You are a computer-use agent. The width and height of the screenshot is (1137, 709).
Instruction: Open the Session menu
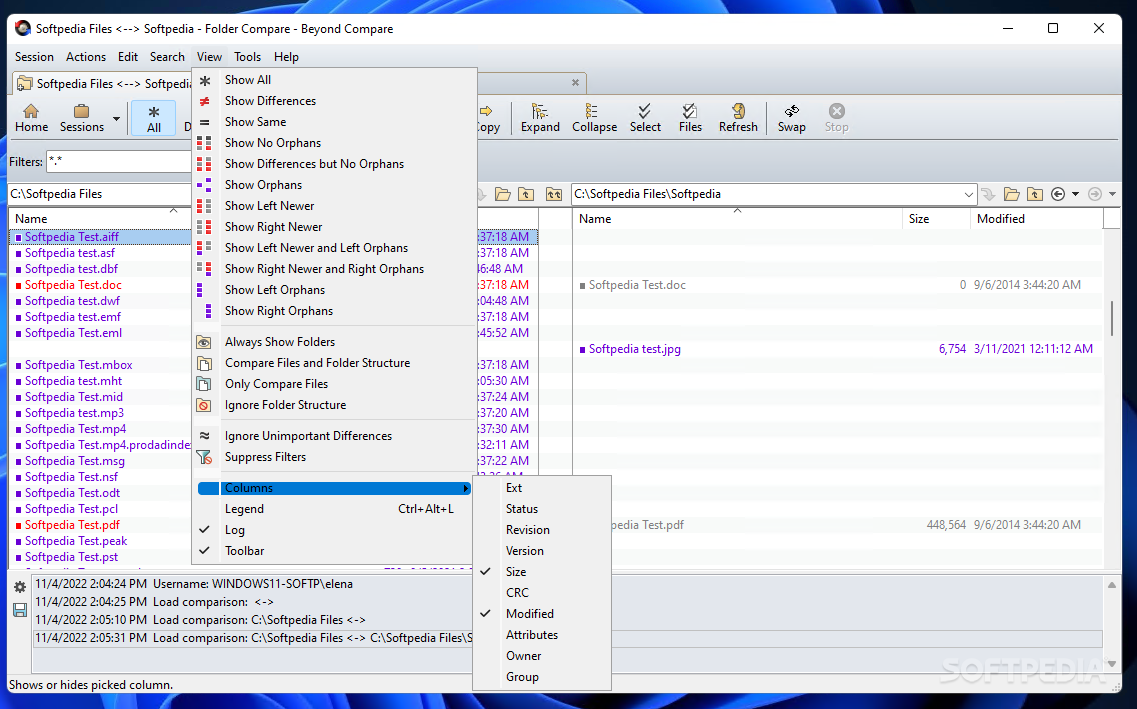34,57
